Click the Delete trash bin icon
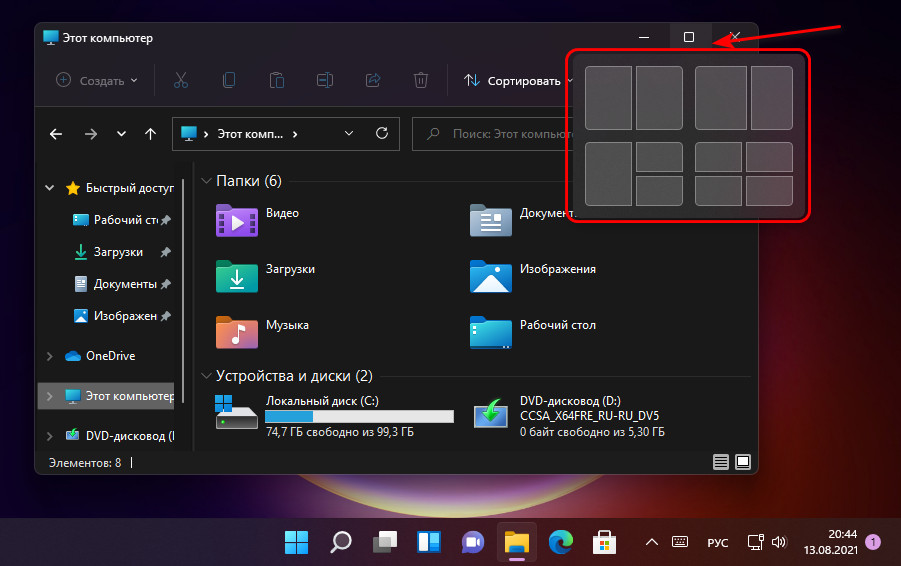 [x=421, y=80]
